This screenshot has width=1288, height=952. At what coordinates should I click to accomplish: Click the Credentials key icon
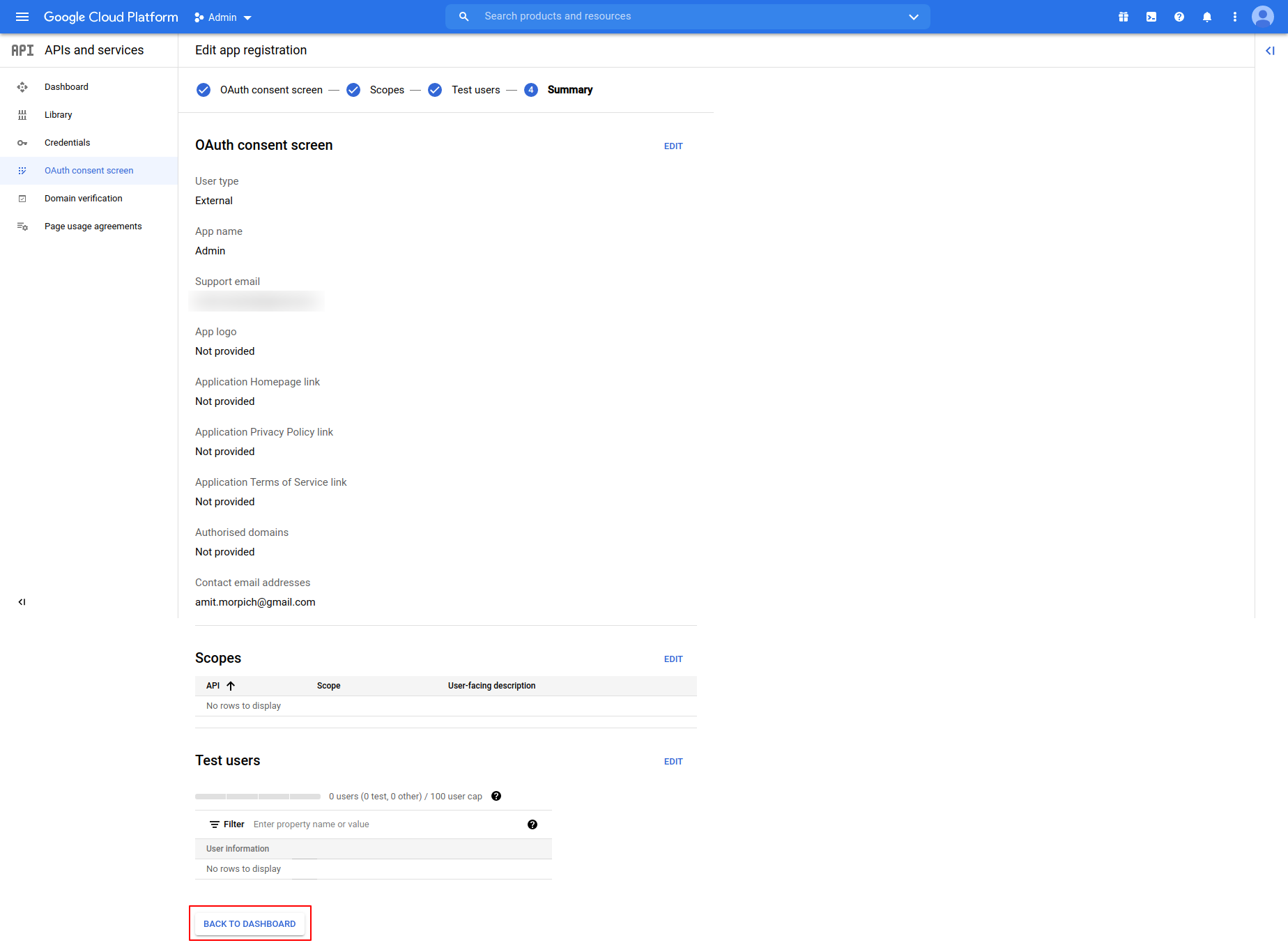(x=22, y=142)
